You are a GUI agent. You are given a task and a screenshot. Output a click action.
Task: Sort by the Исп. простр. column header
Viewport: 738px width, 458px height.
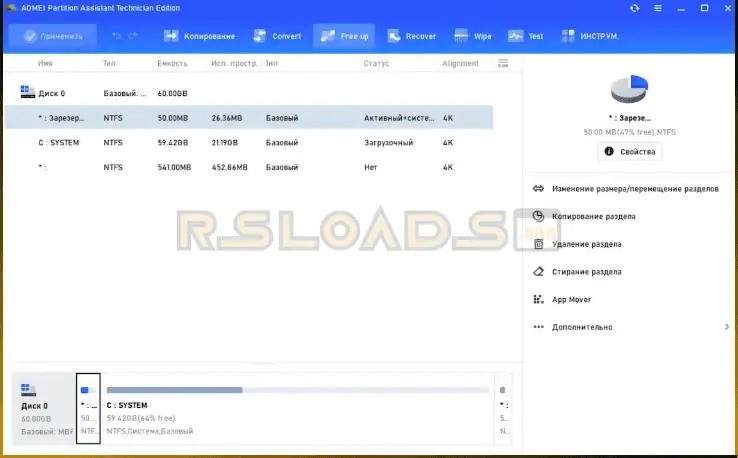[234, 63]
